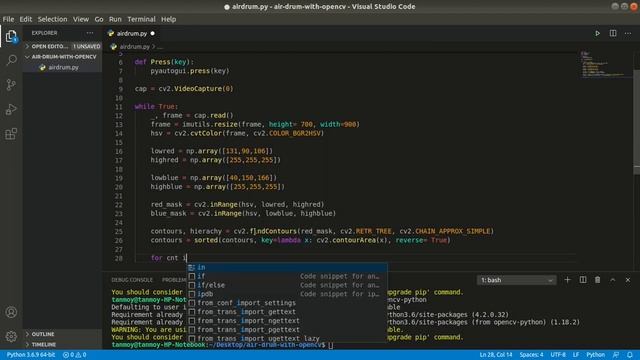This screenshot has width=640, height=360.
Task: Choose the 'if' snippet suggestion
Action: (x=287, y=276)
